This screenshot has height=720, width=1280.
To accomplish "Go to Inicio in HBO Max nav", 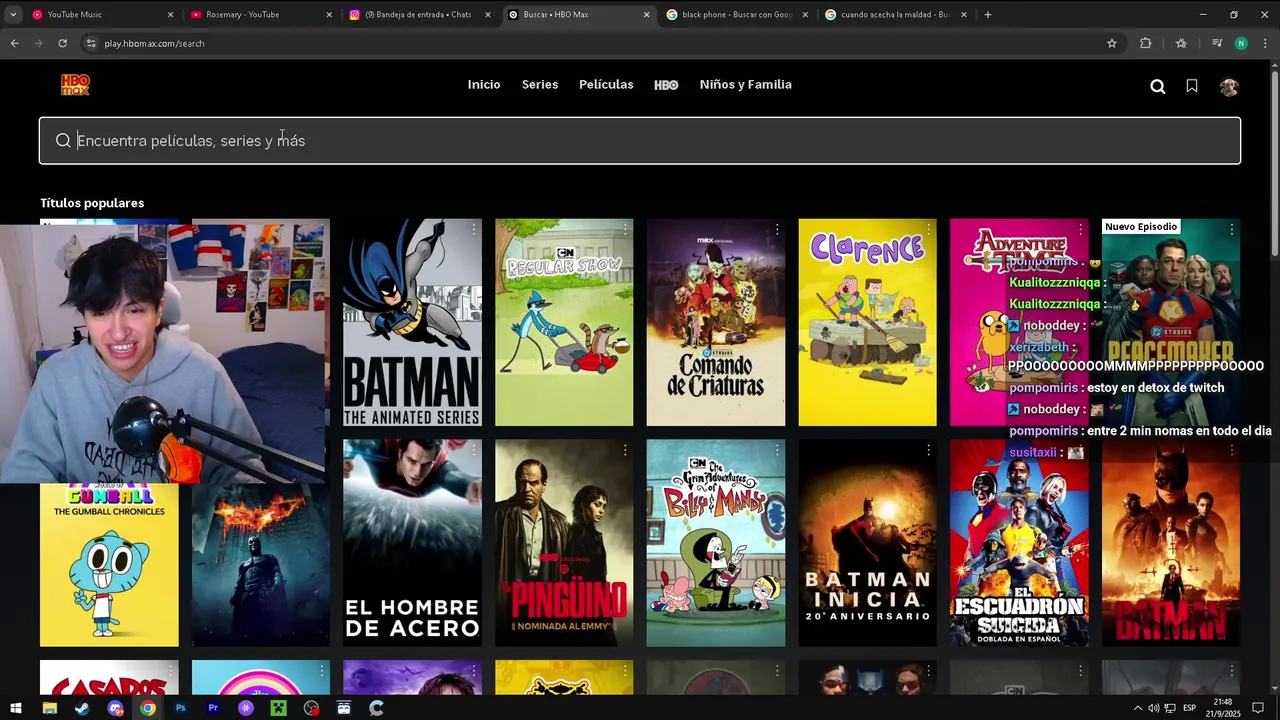I will (x=484, y=85).
